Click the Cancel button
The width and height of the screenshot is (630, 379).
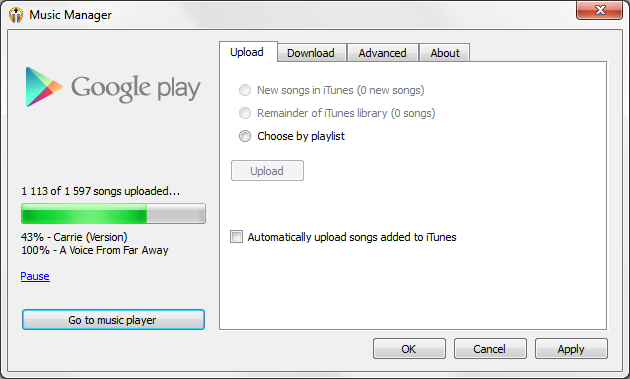pos(490,348)
